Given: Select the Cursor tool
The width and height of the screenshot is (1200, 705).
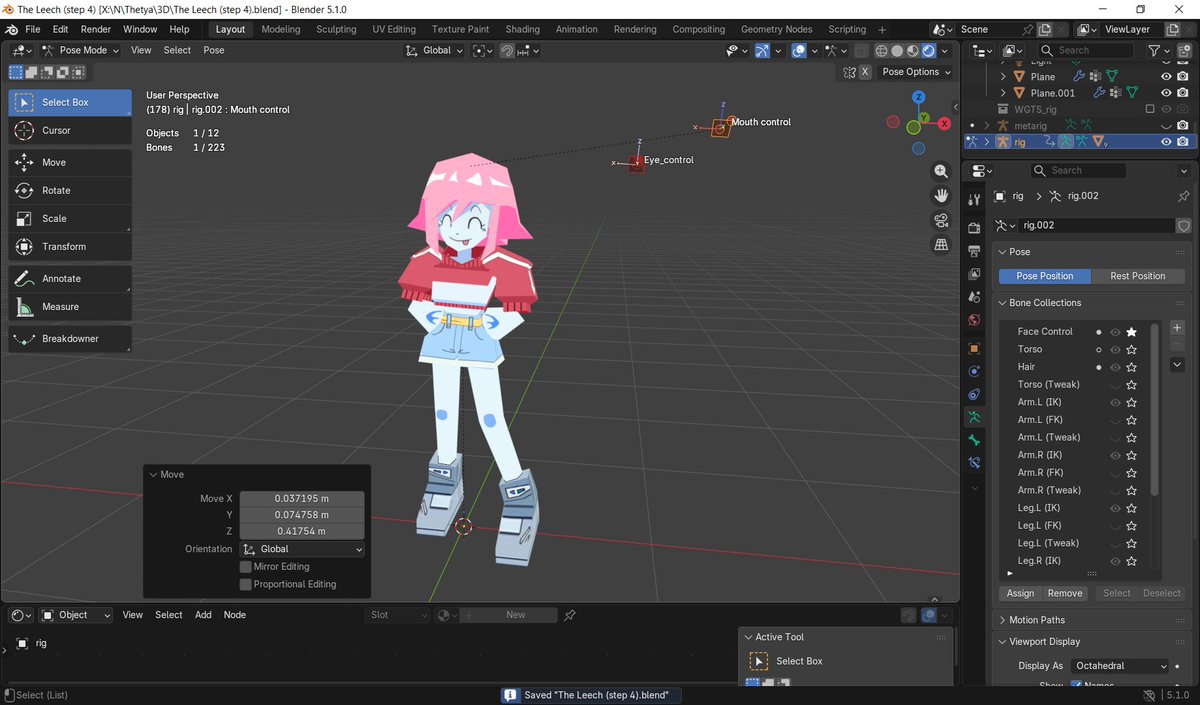Looking at the screenshot, I should [70, 130].
